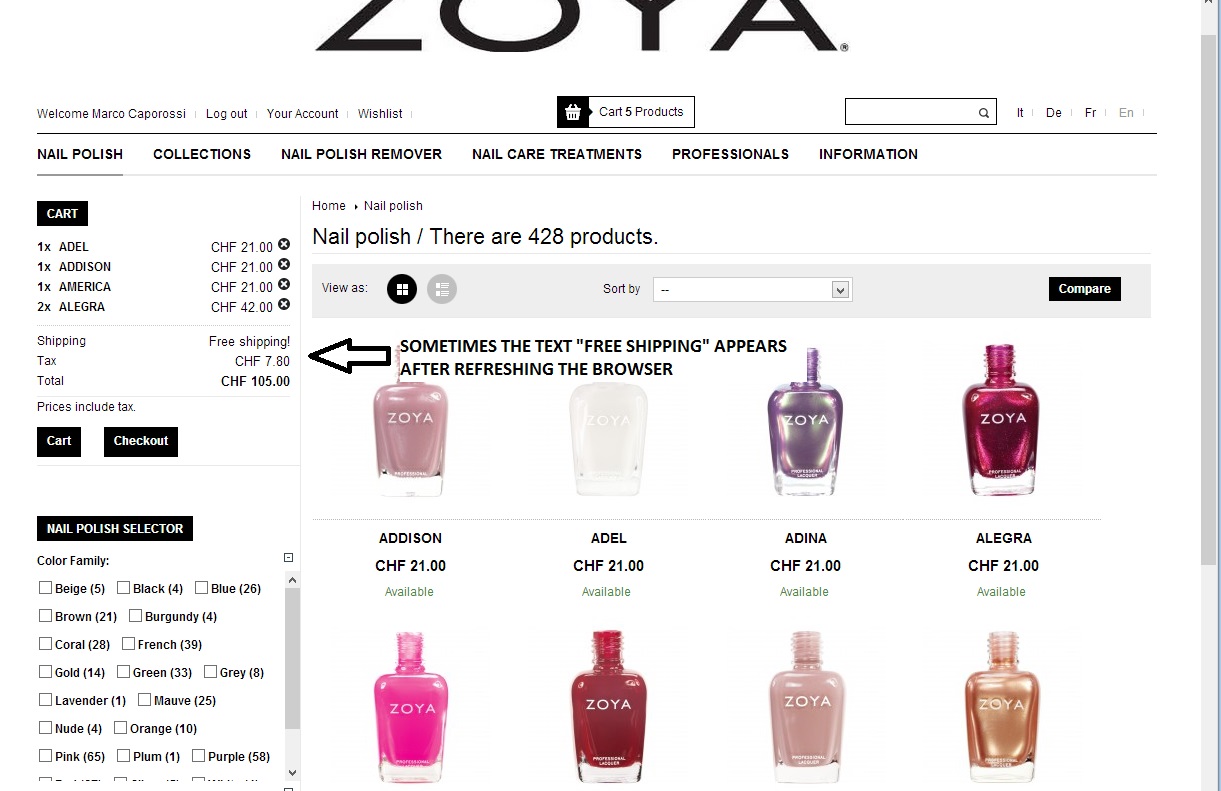Viewport: 1221px width, 791px height.
Task: Open the COLLECTIONS menu
Action: click(x=202, y=154)
